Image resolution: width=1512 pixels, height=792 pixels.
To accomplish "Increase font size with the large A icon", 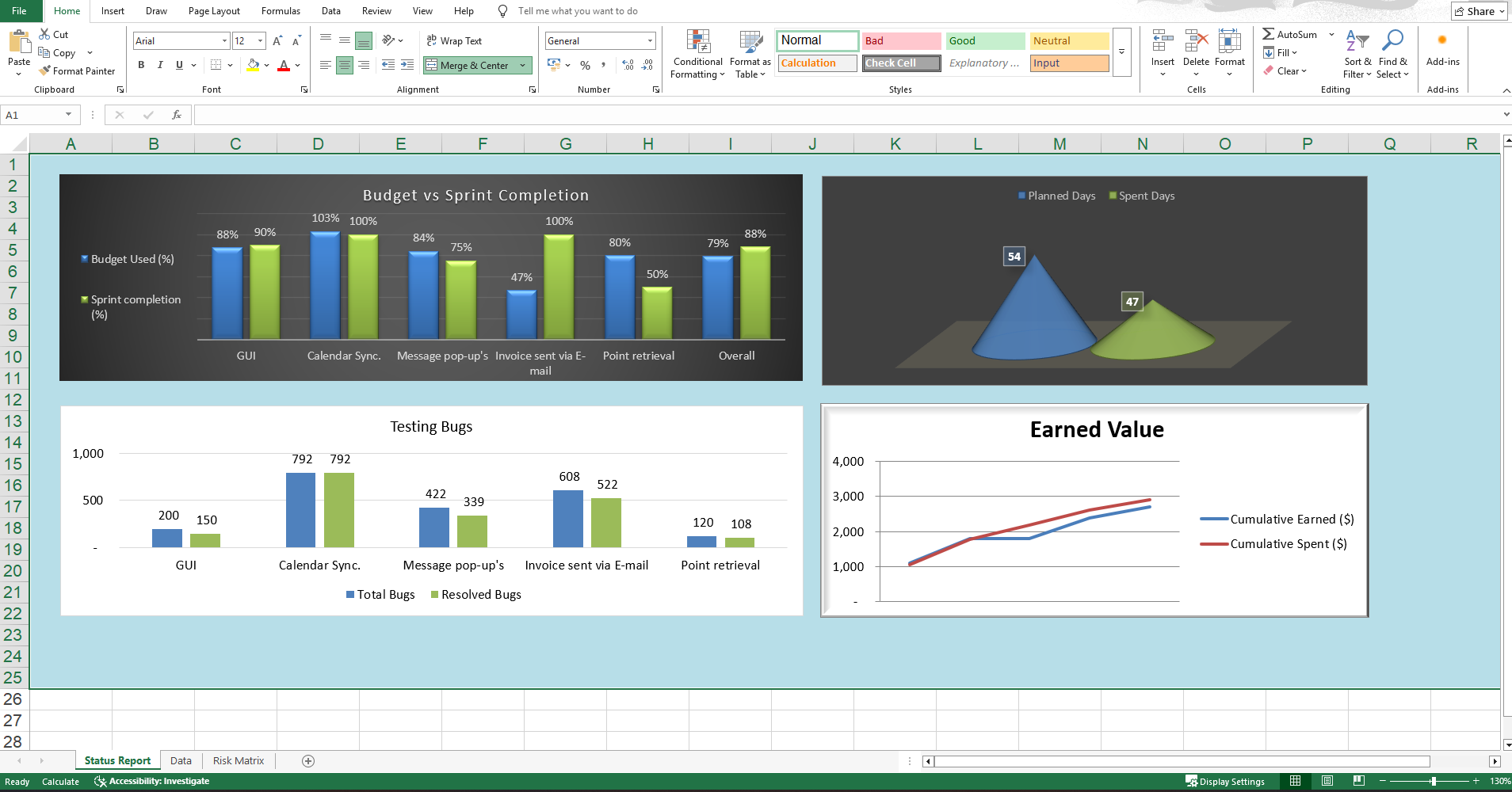I will tap(277, 40).
